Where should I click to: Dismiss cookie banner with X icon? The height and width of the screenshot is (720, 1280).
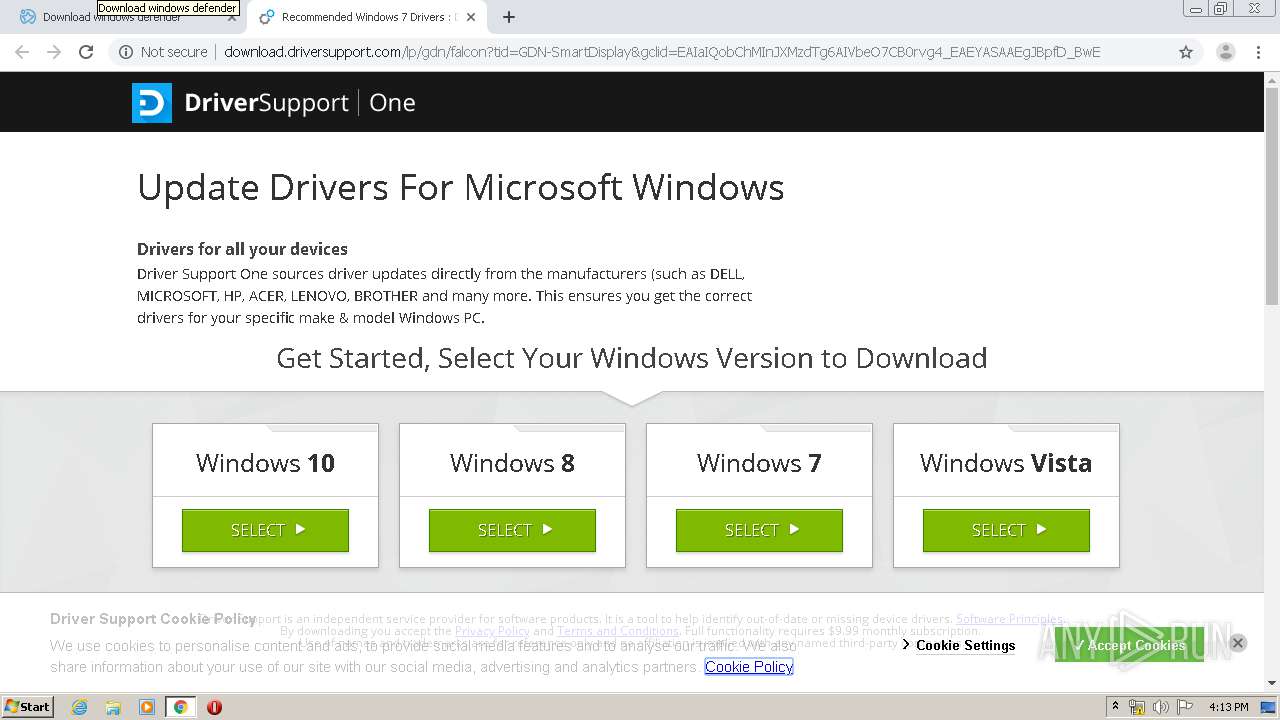pos(1237,643)
